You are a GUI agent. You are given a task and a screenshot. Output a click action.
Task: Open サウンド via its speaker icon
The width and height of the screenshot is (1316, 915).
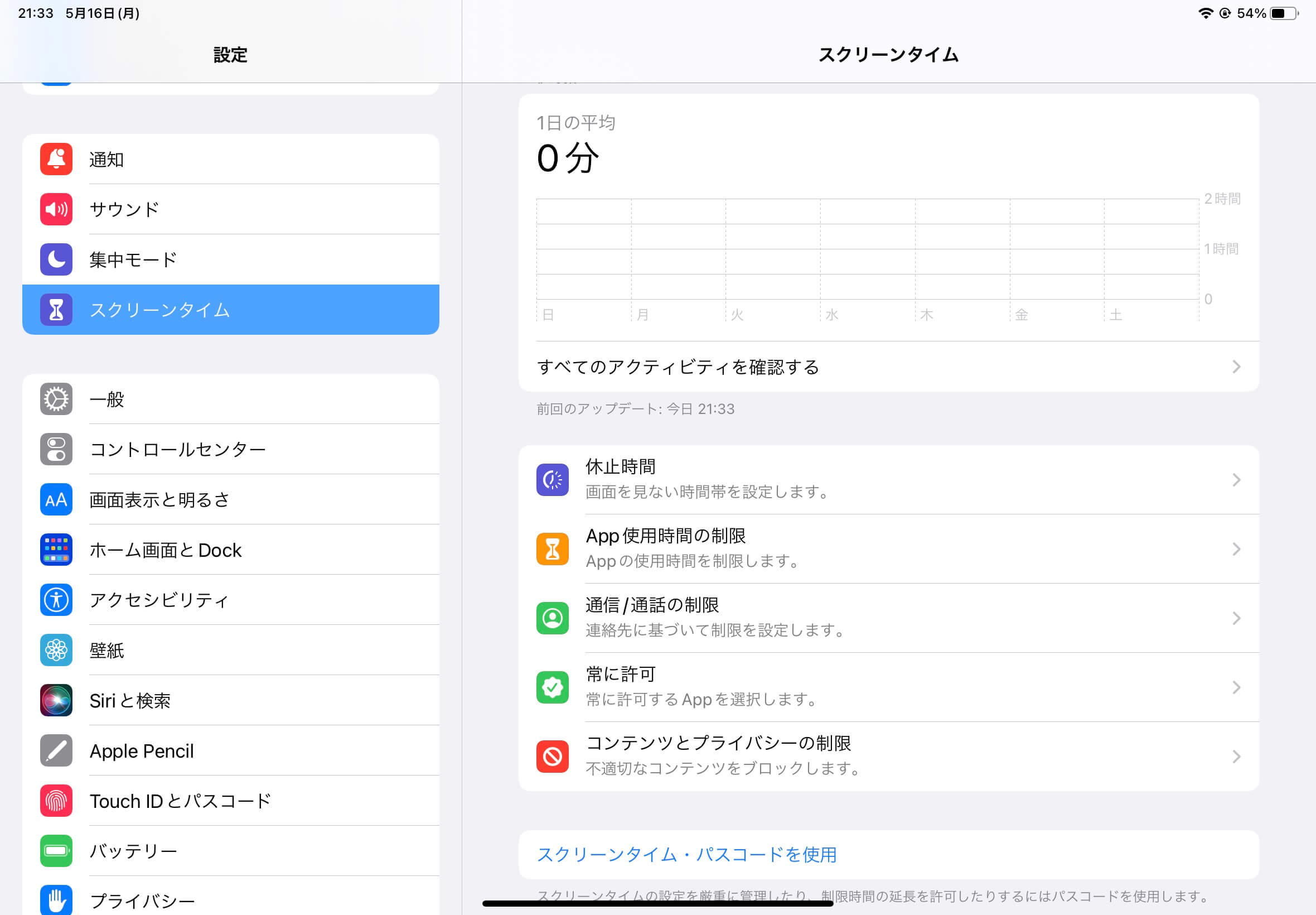(x=56, y=209)
